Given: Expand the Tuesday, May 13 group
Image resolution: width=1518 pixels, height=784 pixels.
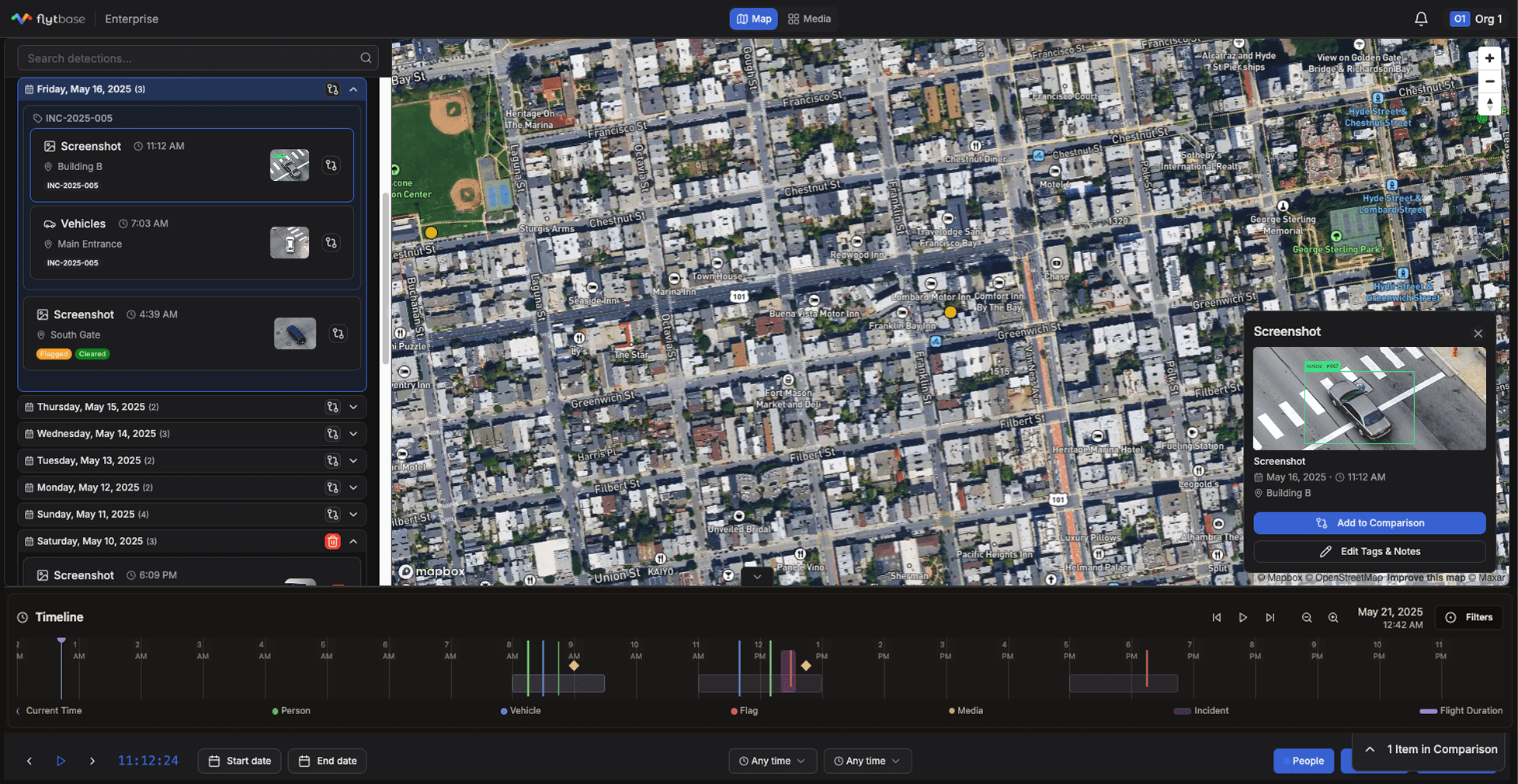Looking at the screenshot, I should 353,460.
